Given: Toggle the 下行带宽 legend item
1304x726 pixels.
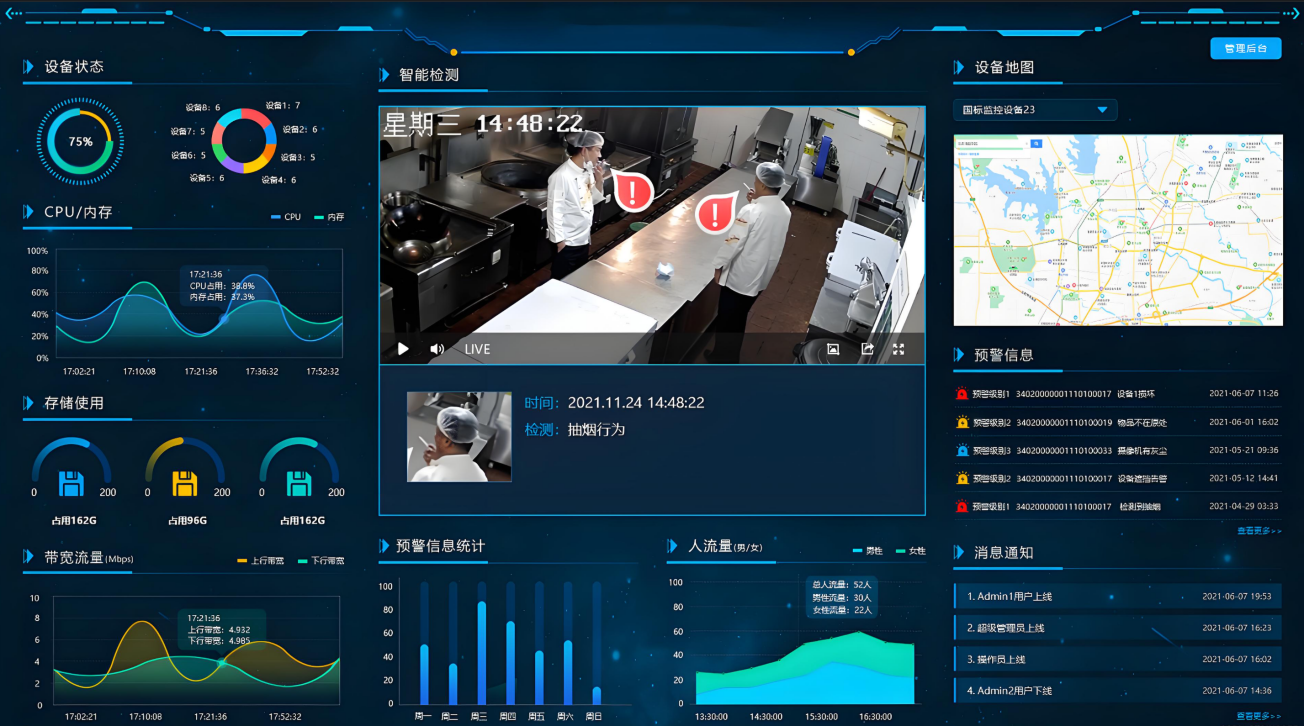Looking at the screenshot, I should coord(321,561).
